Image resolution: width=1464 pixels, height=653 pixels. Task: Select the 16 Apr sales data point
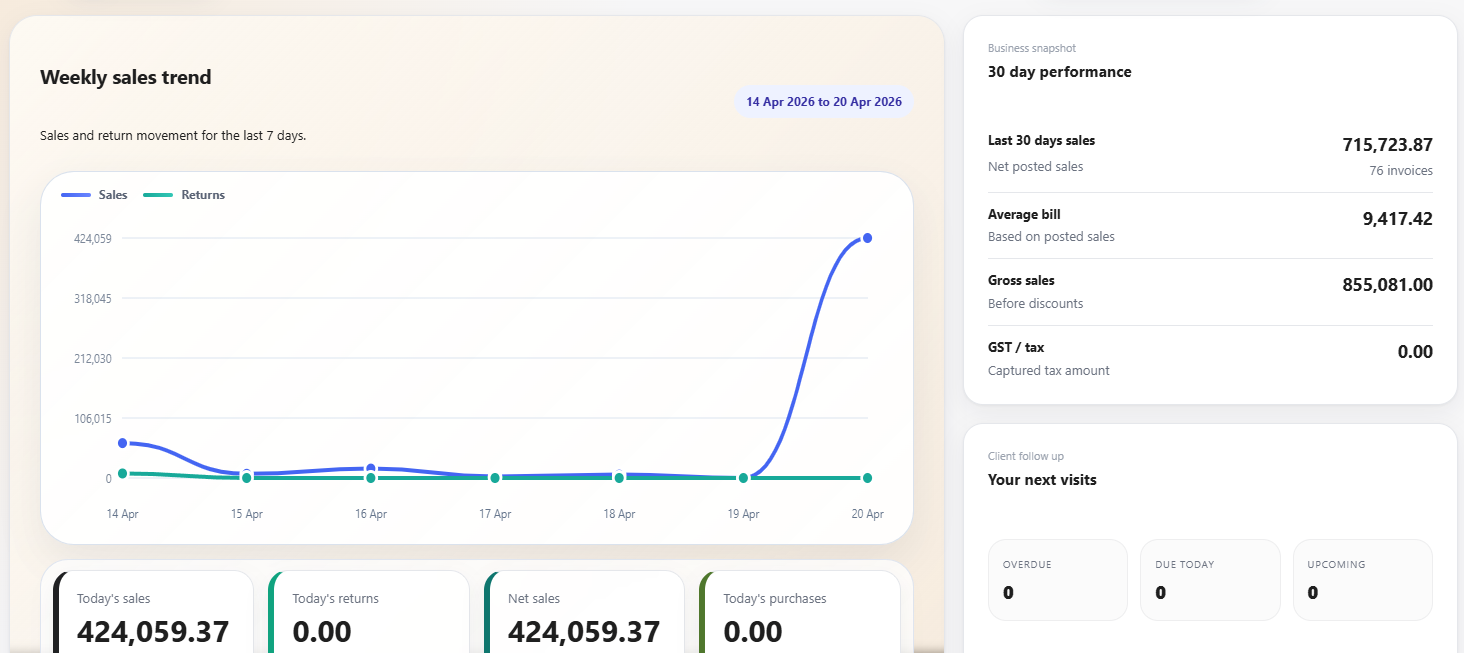click(x=371, y=468)
